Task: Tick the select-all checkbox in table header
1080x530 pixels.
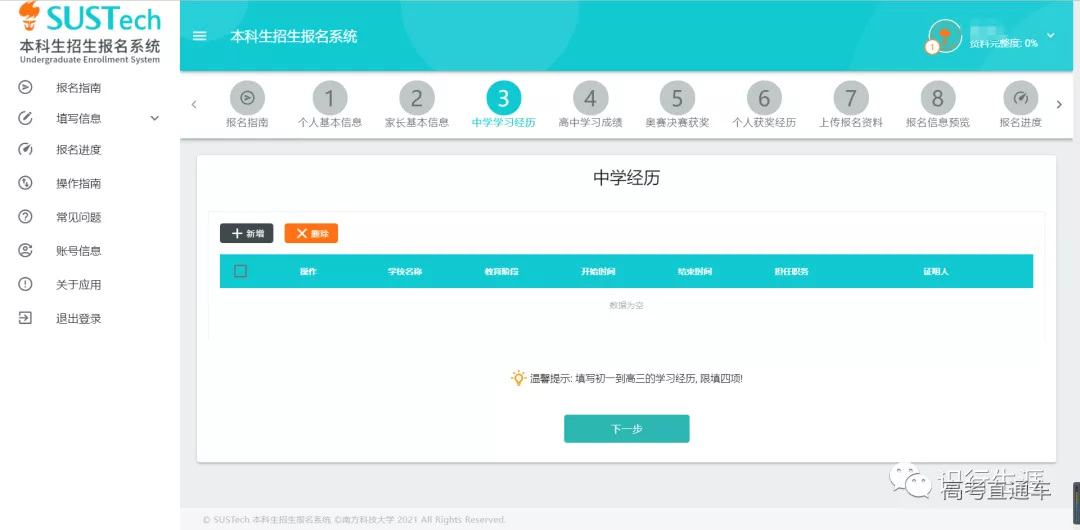Action: (240, 271)
